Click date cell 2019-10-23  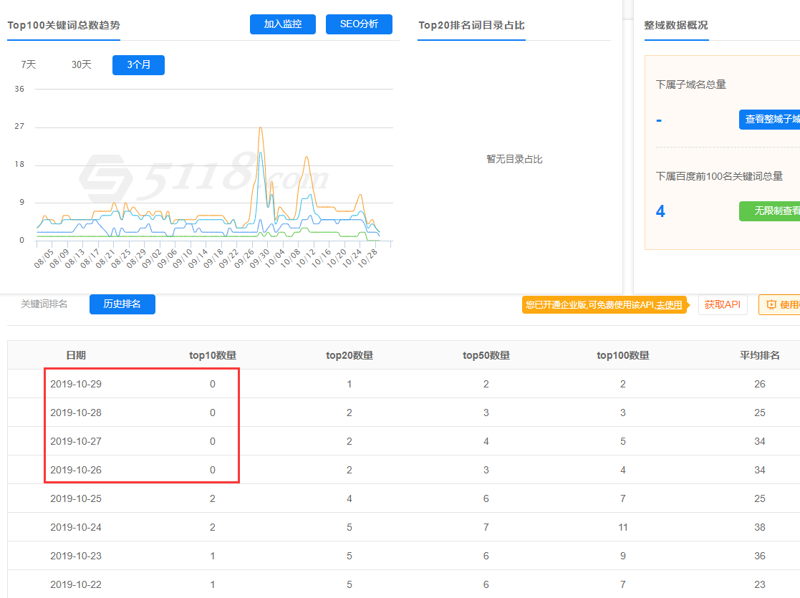tap(76, 556)
